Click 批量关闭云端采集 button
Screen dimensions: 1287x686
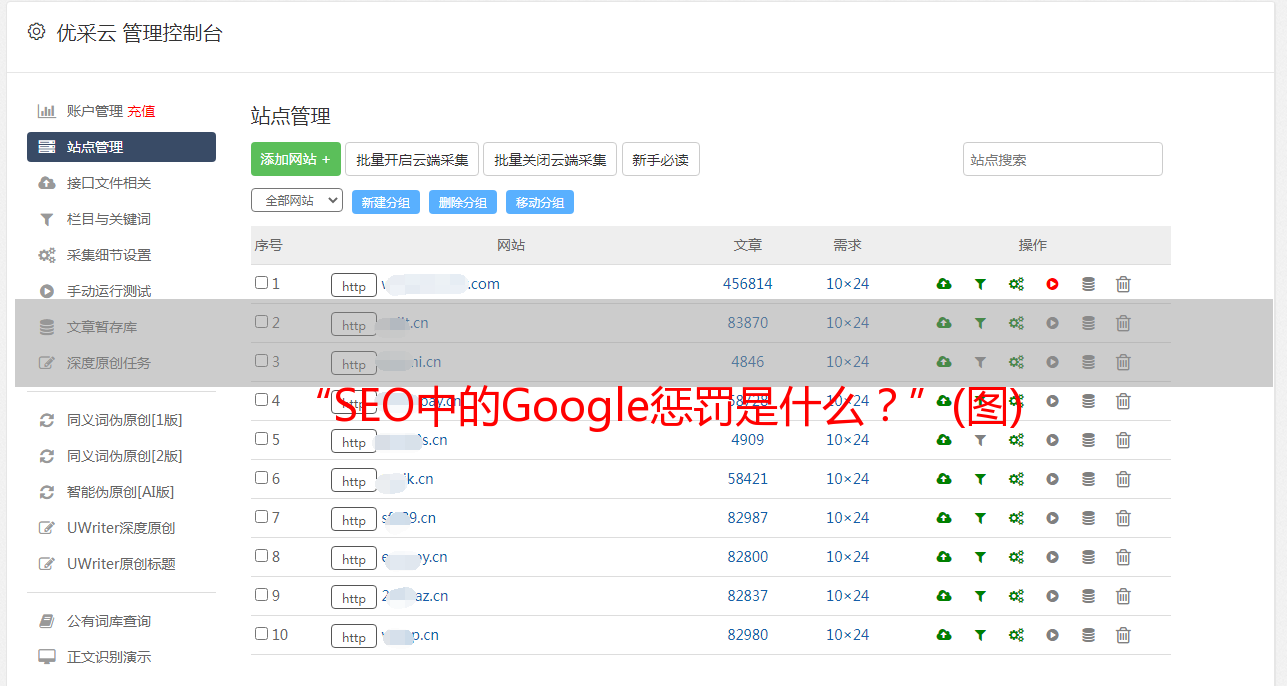[x=550, y=159]
